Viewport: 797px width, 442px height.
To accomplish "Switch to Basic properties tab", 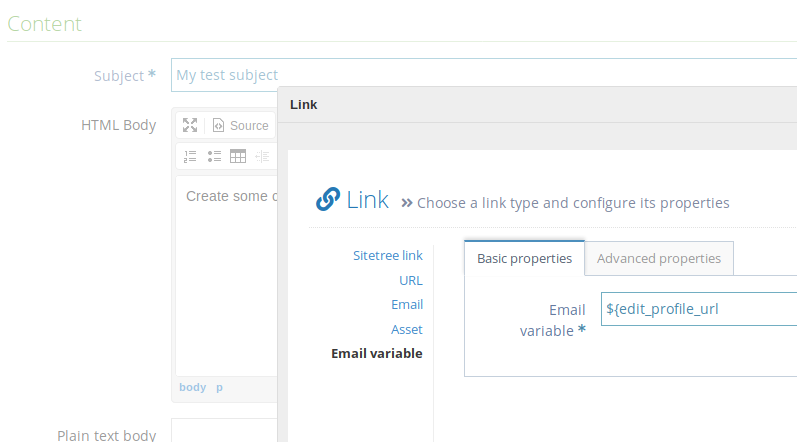I will pos(524,259).
